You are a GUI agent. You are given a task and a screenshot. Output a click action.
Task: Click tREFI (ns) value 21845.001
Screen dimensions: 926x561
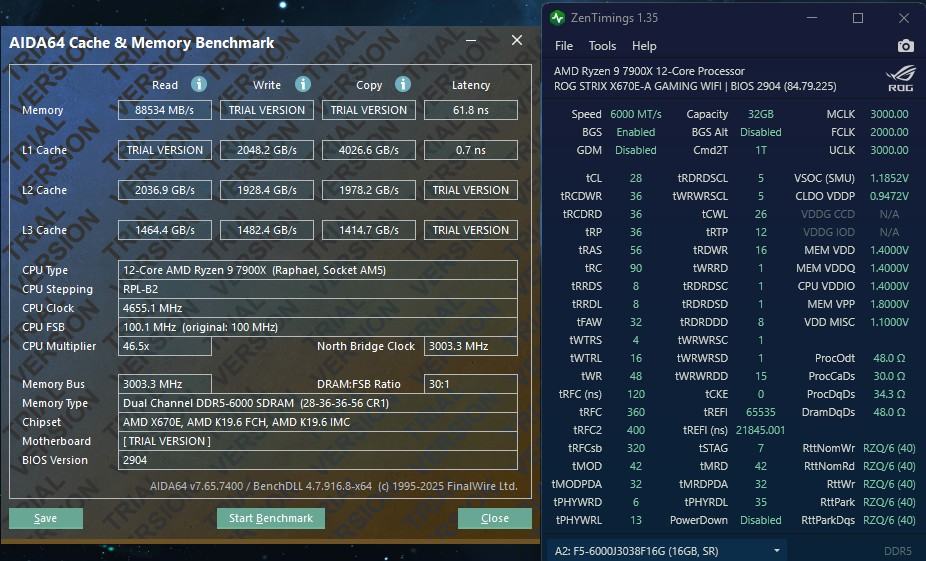761,430
